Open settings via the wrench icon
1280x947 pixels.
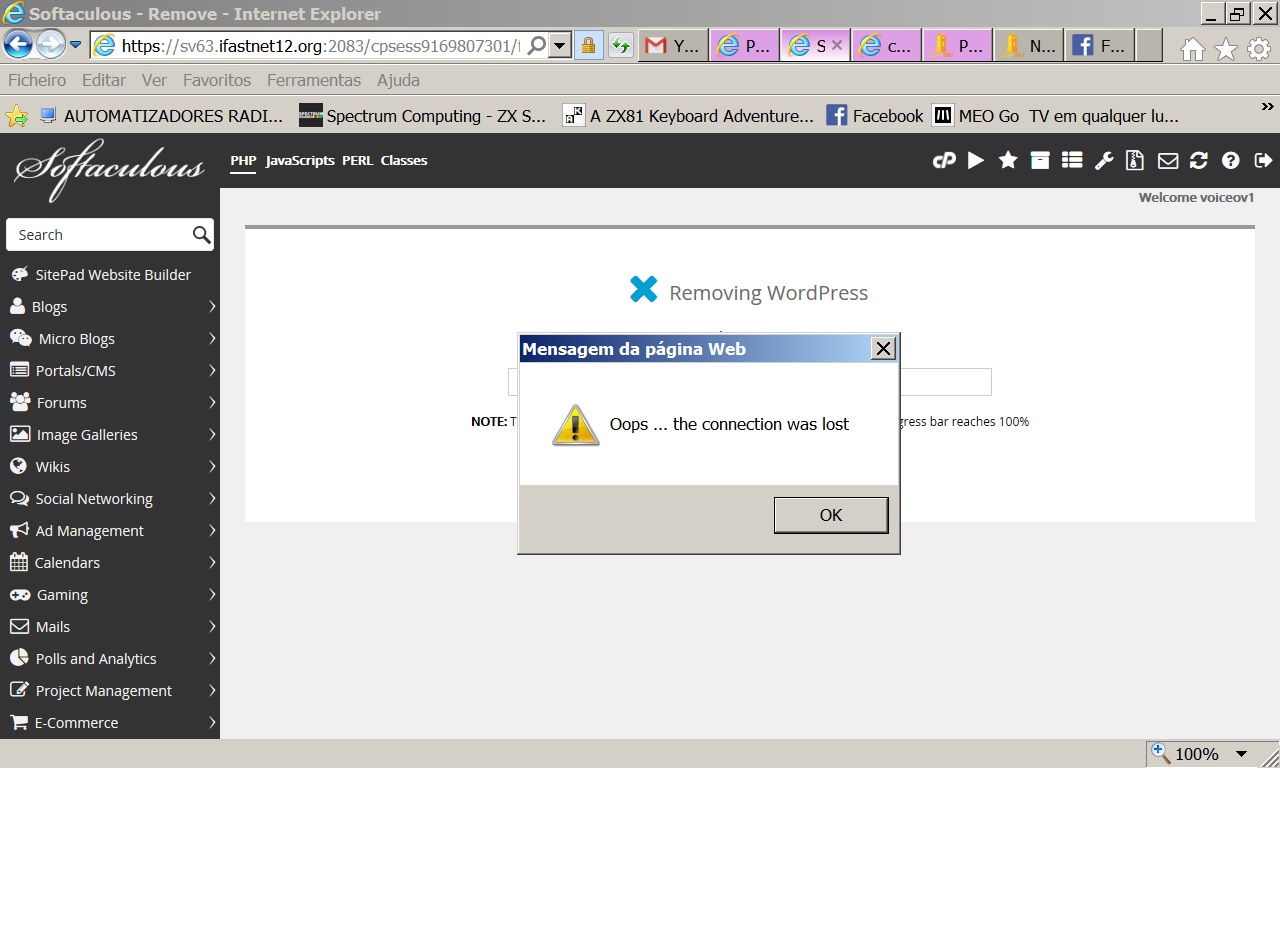point(1104,160)
